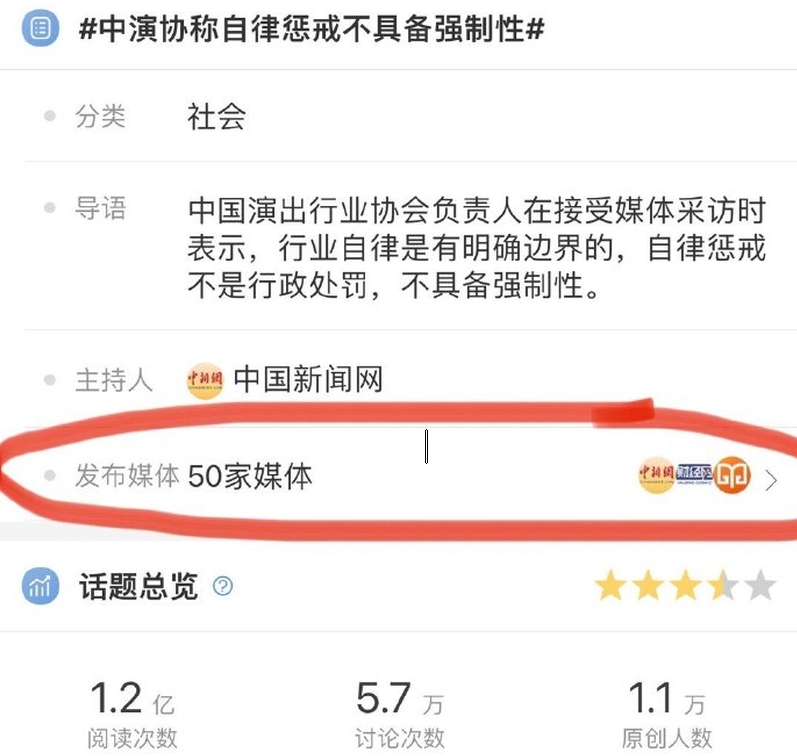
Task: Click the blue list icon beside the hashtag title
Action: click(x=40, y=28)
